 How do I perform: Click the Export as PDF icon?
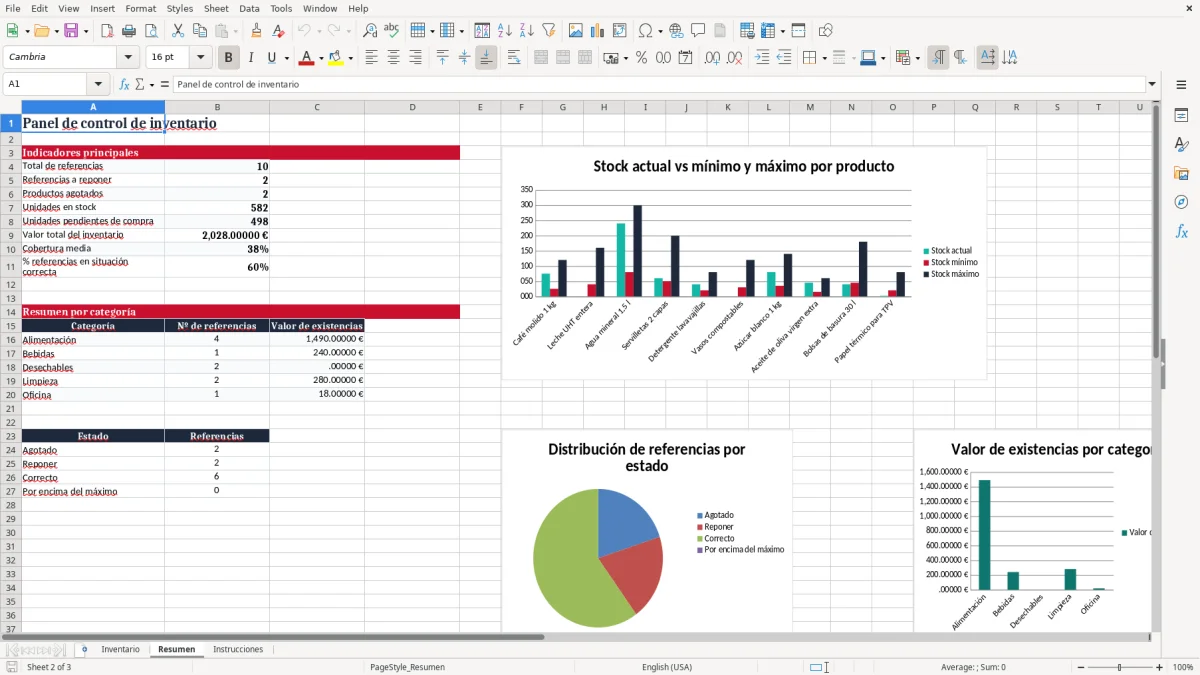point(107,31)
